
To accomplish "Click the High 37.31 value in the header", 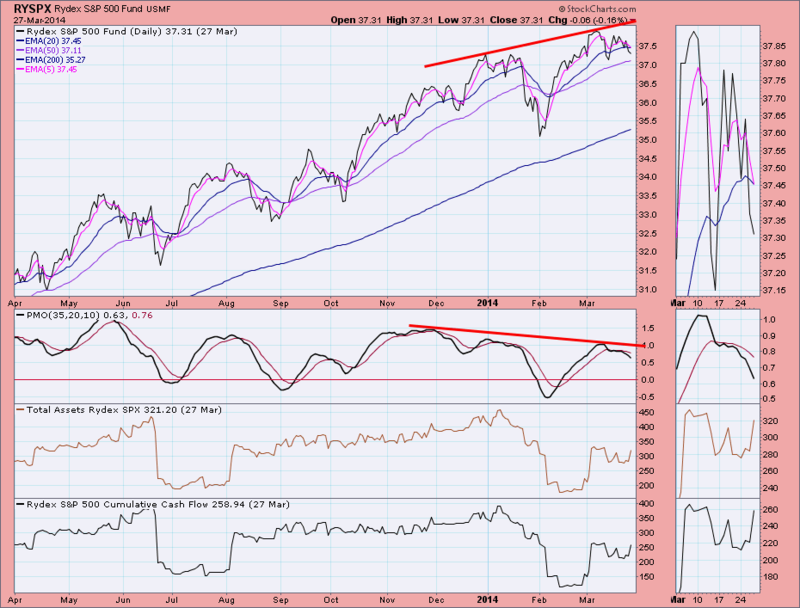I will pos(410,20).
